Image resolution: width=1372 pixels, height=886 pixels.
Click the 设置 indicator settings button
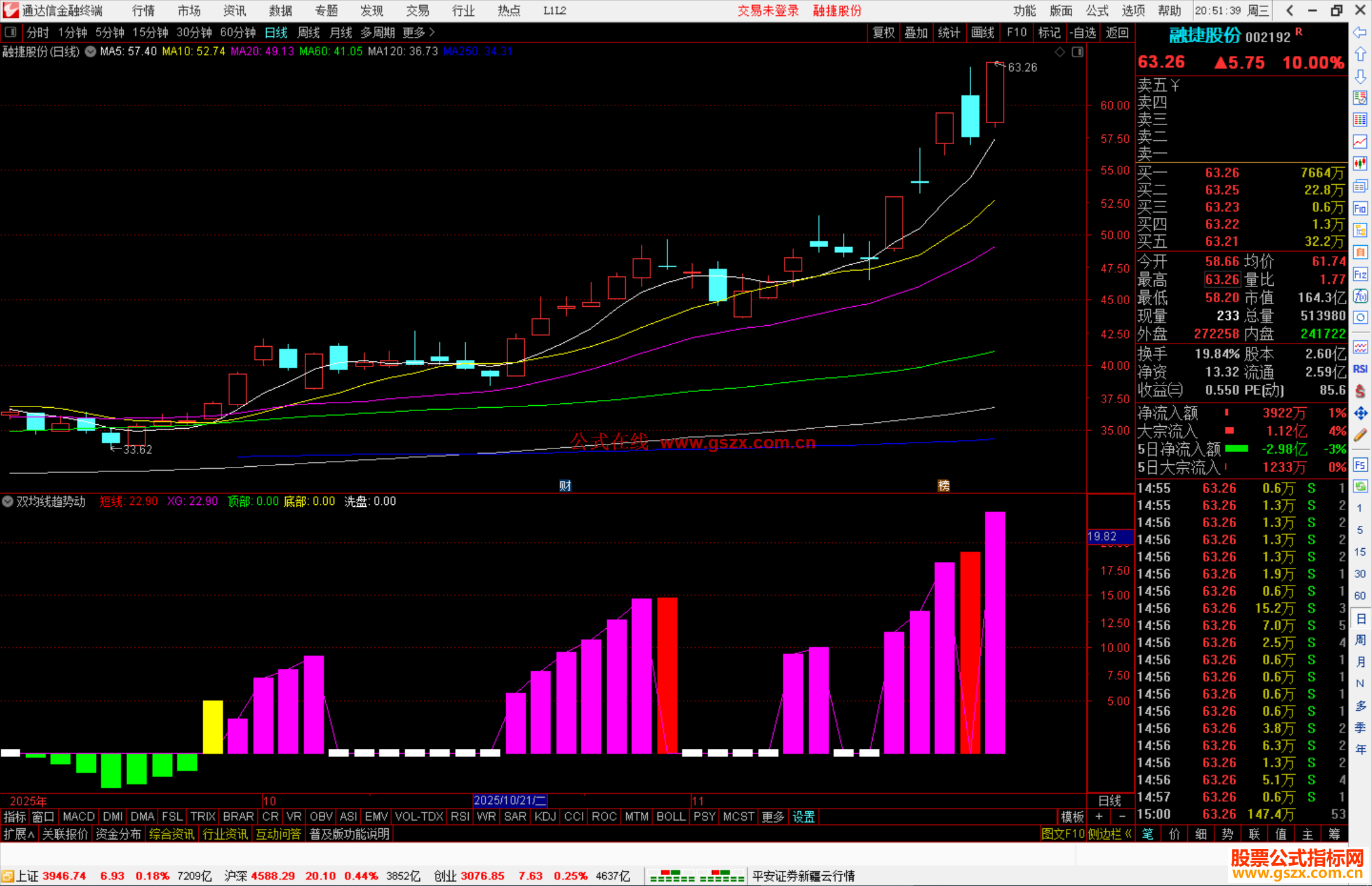point(804,817)
